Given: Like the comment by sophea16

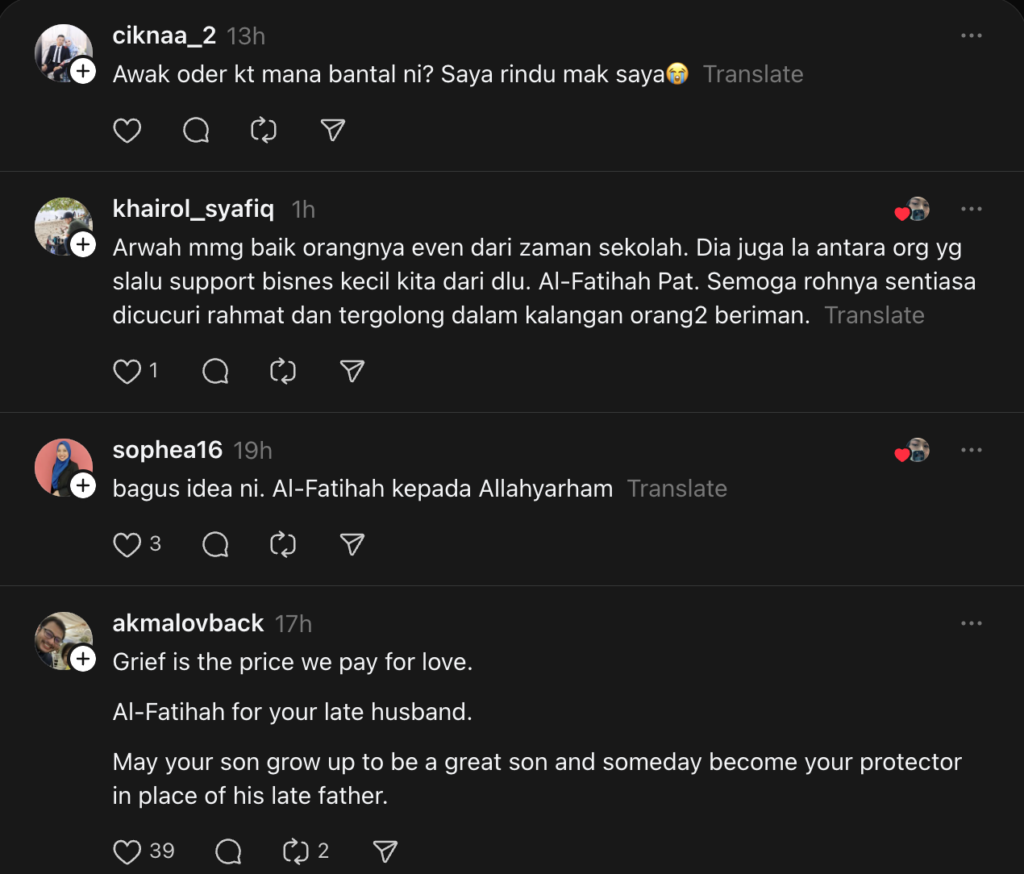Looking at the screenshot, I should click(x=127, y=544).
